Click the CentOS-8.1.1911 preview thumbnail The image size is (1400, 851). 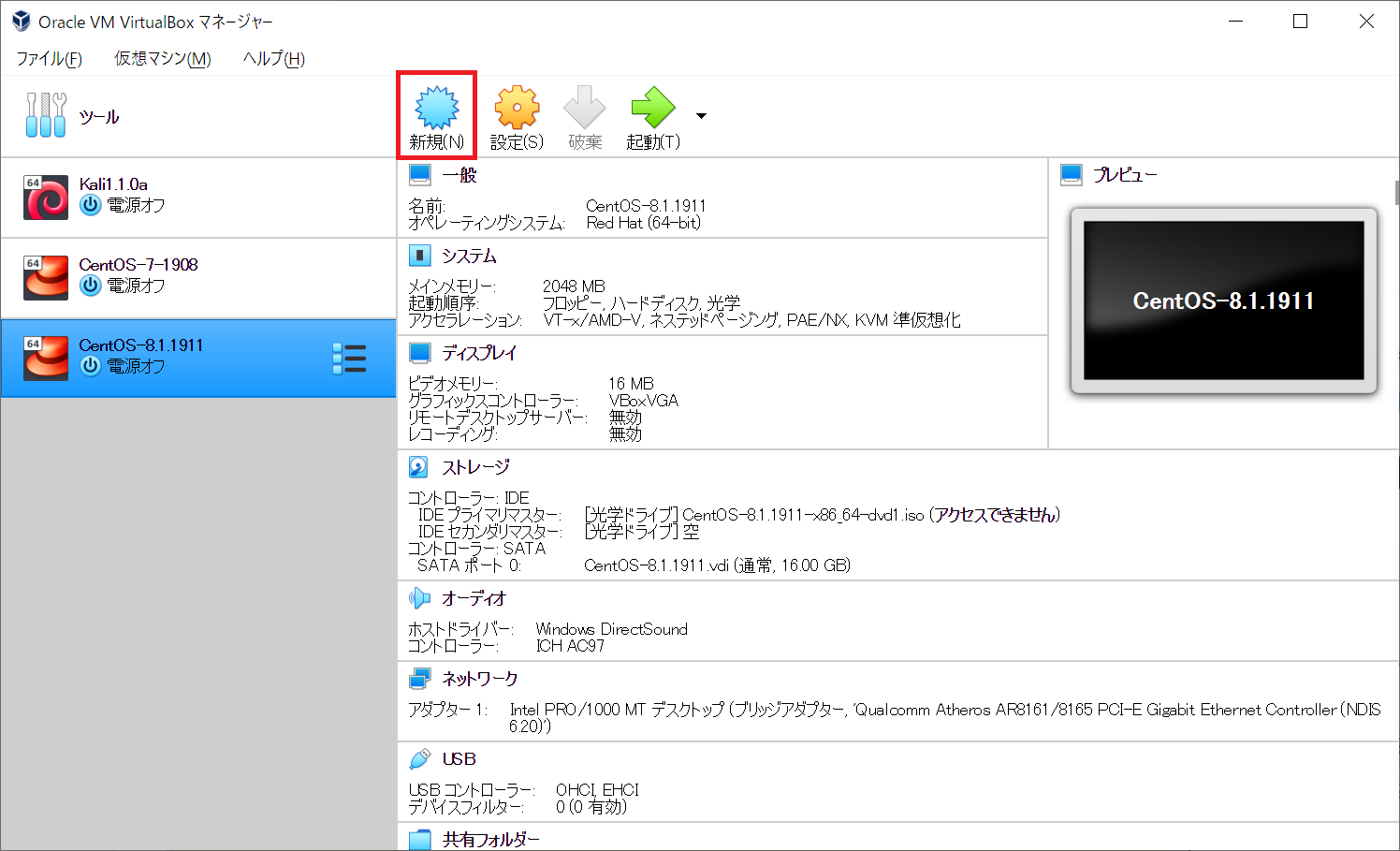1223,300
